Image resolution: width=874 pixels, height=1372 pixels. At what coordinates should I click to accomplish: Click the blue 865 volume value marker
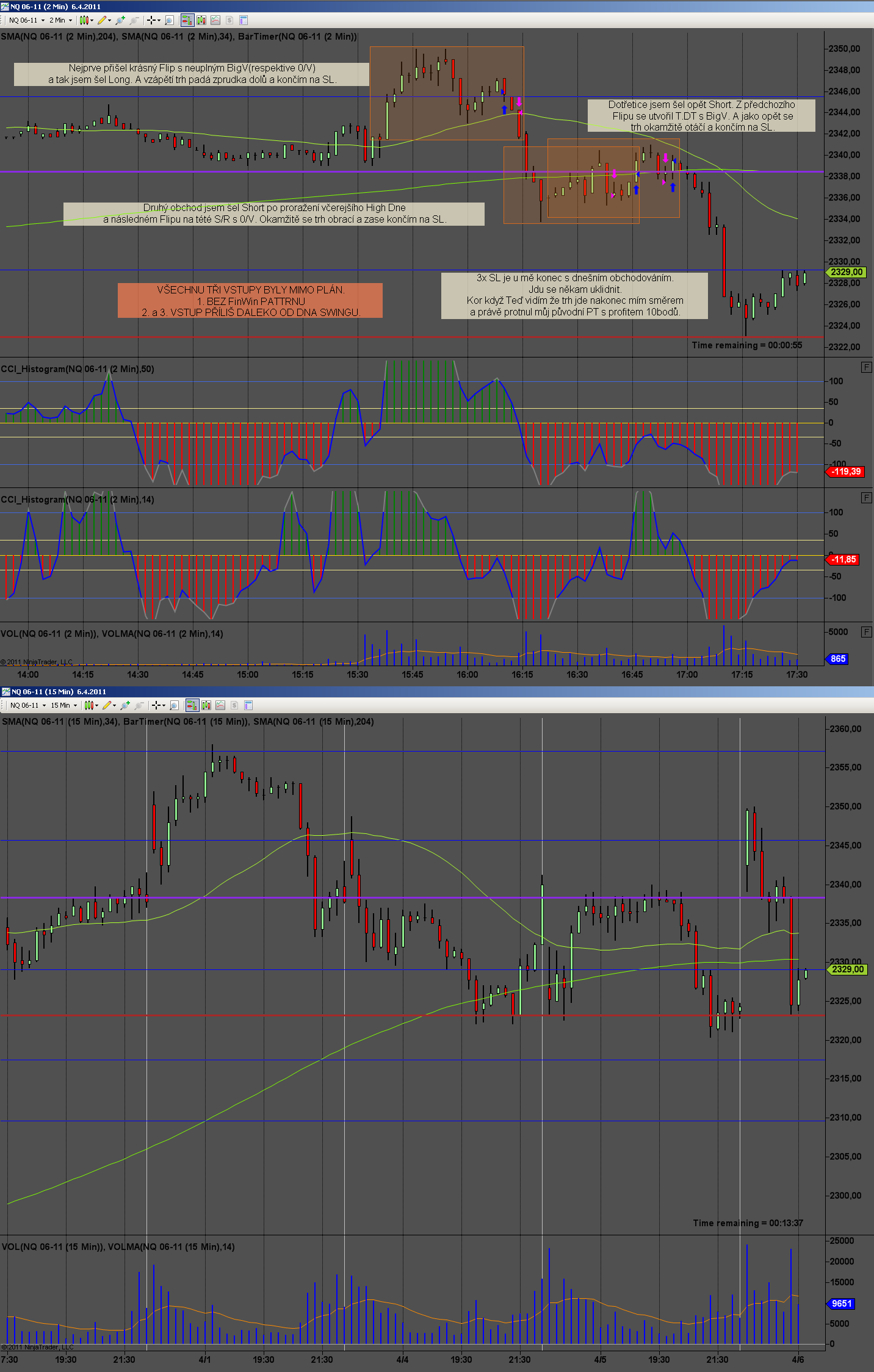tap(838, 659)
